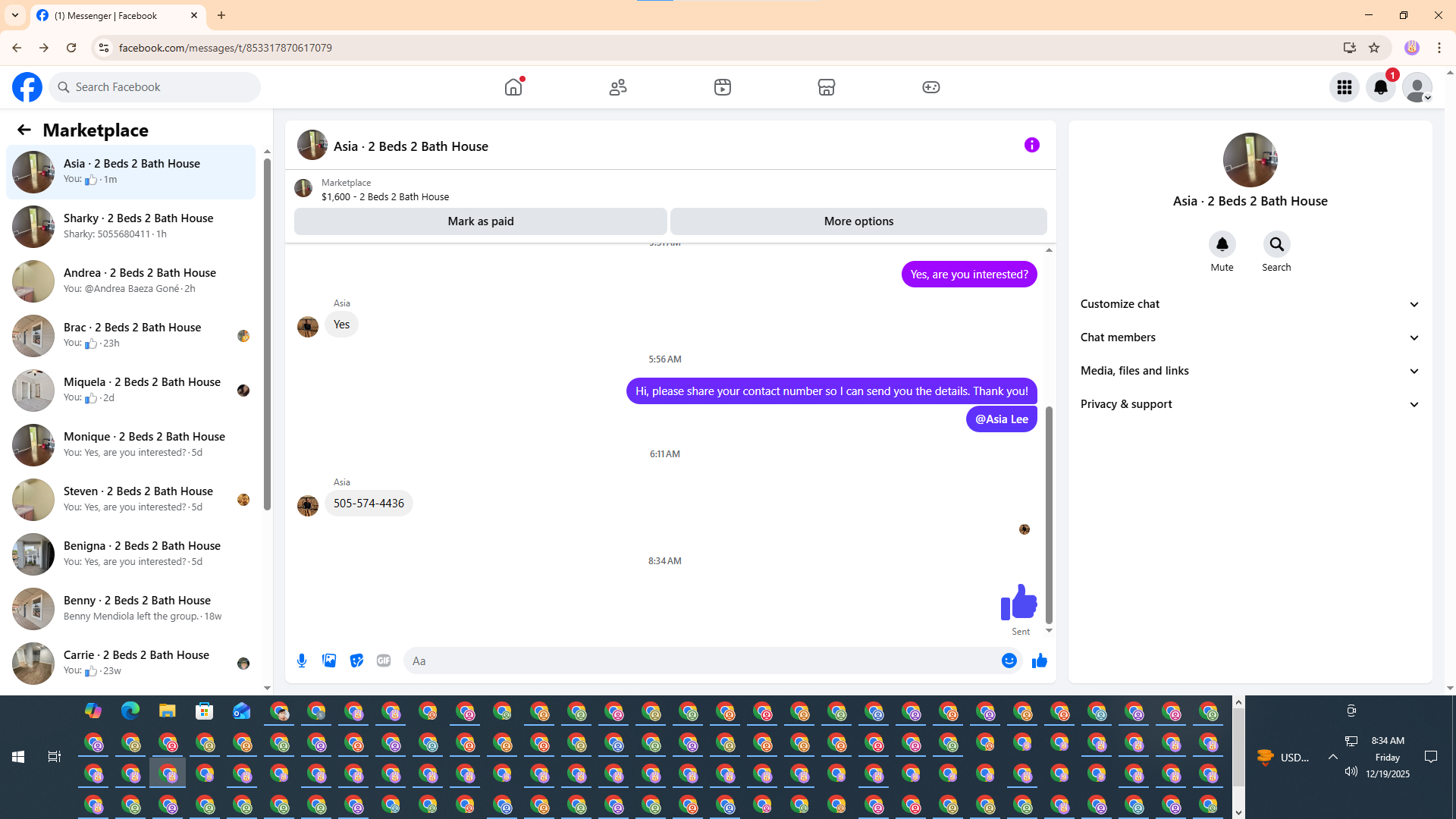Viewport: 1456px width, 819px height.
Task: Choose an emoji from the composer
Action: (x=1009, y=661)
